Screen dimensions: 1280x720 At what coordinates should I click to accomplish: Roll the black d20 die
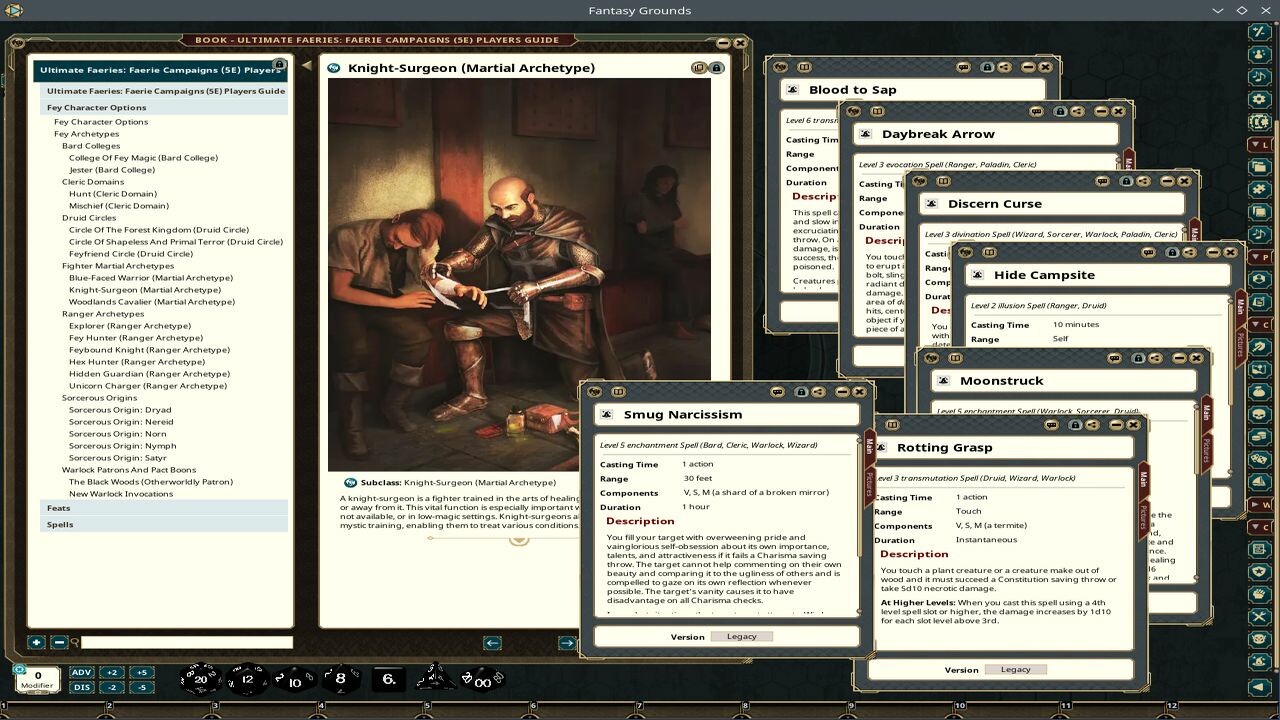(199, 678)
